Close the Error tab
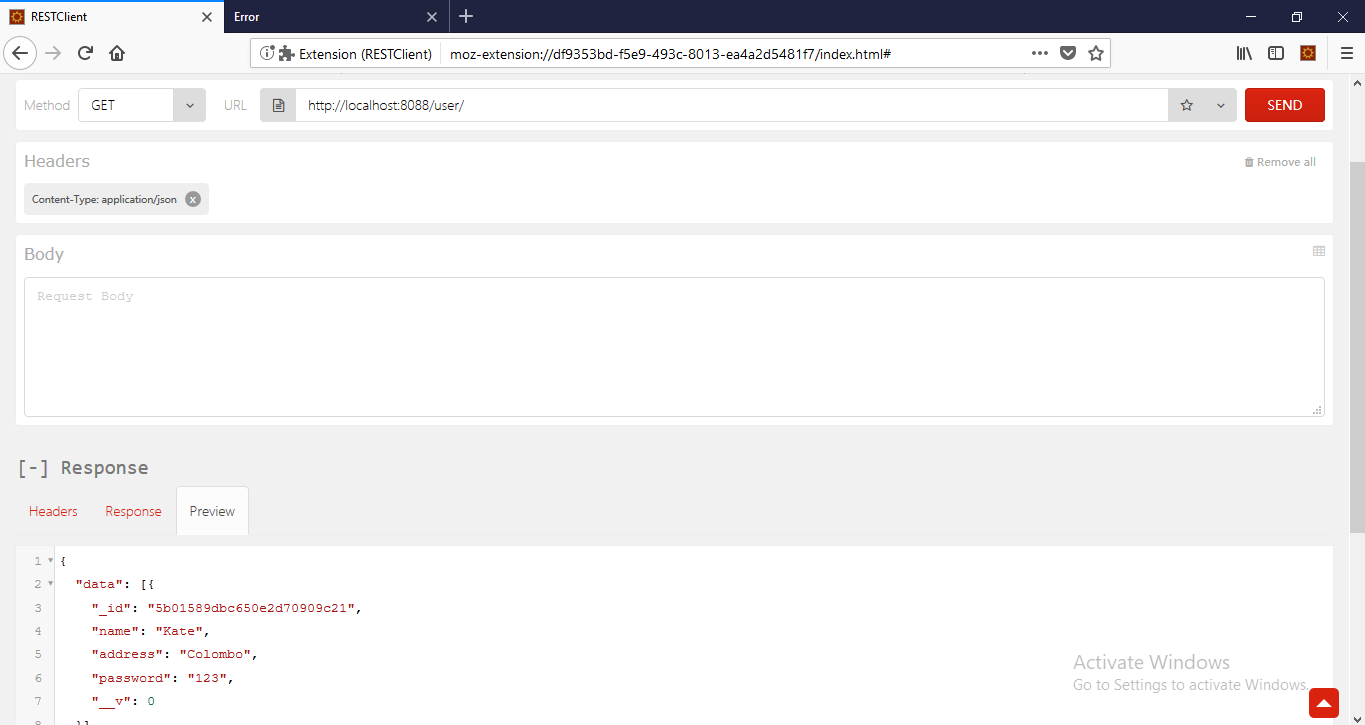This screenshot has height=725, width=1365. point(432,17)
